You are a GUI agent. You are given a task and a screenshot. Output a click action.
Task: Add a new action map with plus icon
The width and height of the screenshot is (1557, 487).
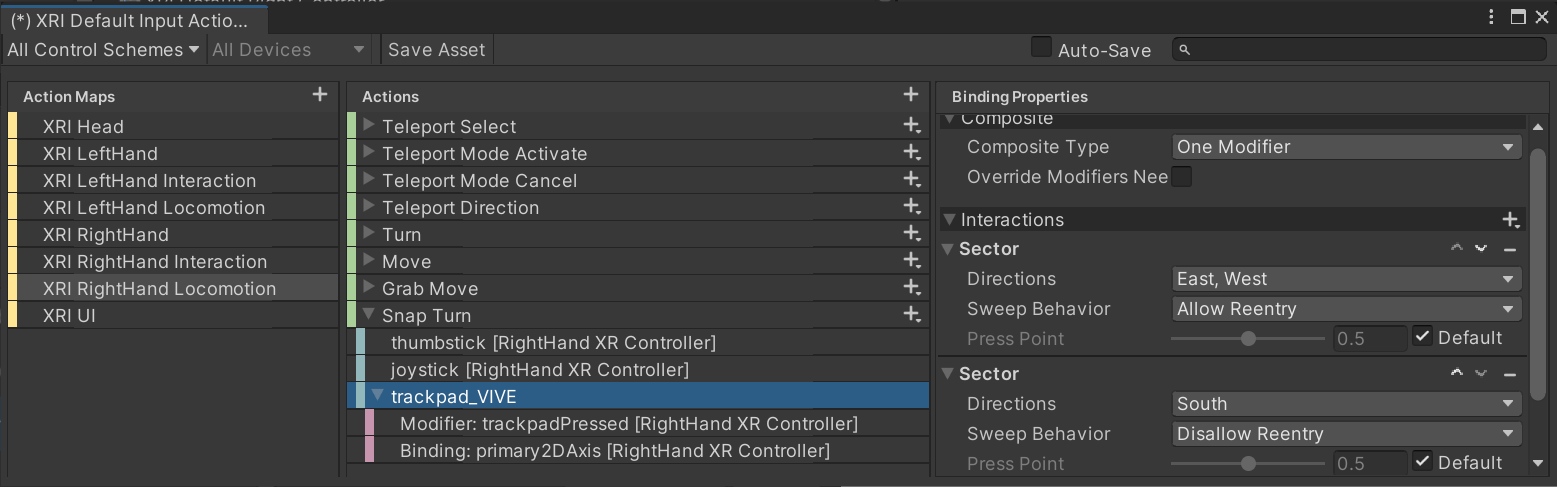(x=320, y=95)
